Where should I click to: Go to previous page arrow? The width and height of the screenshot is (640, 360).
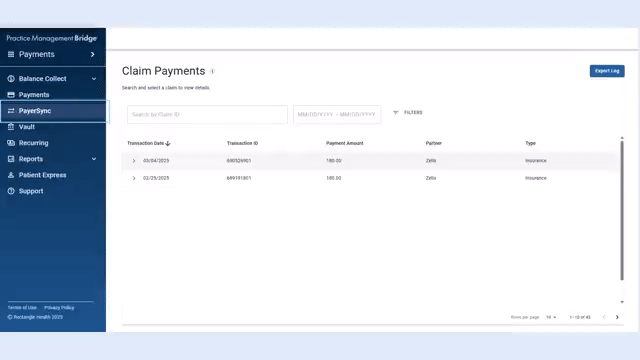(x=604, y=317)
